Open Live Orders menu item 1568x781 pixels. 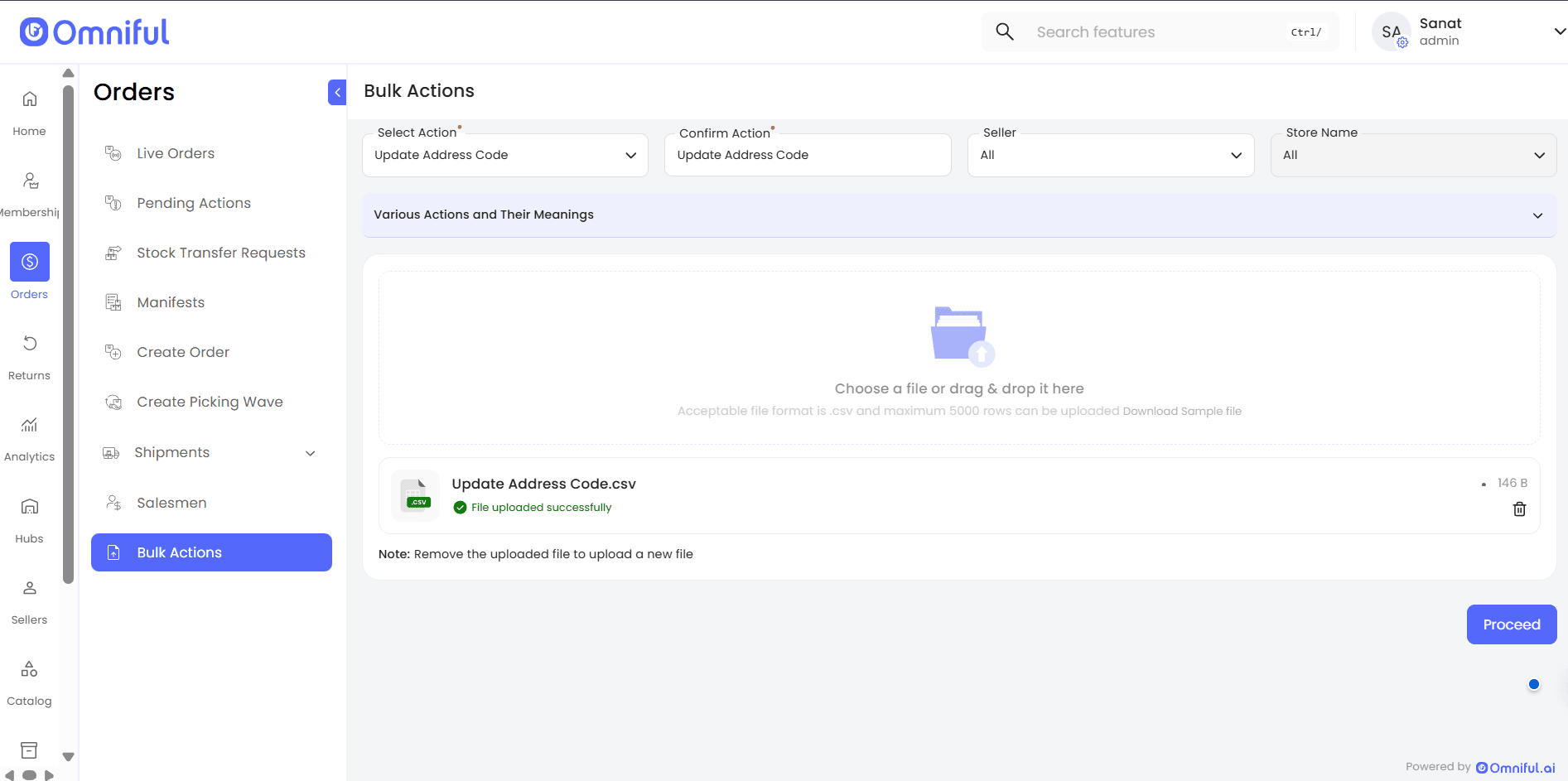tap(176, 153)
